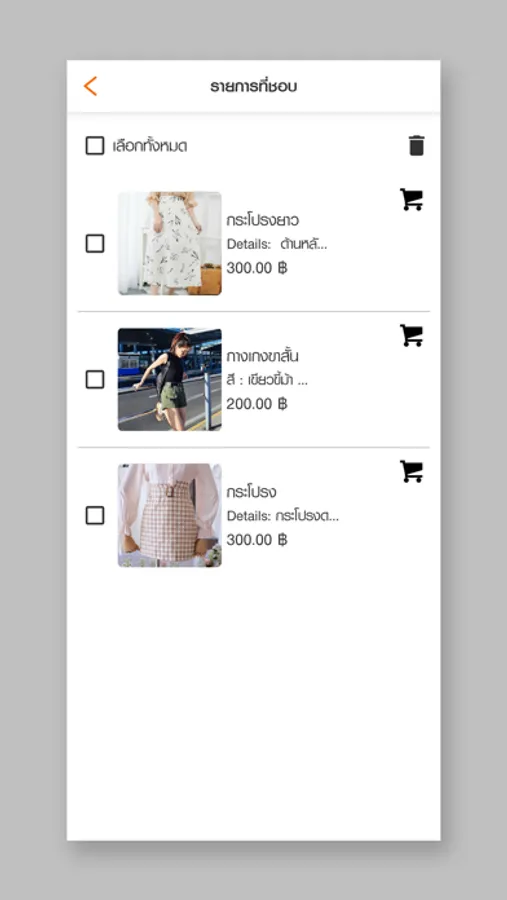
Task: Go back using the orange arrow
Action: pos(90,86)
